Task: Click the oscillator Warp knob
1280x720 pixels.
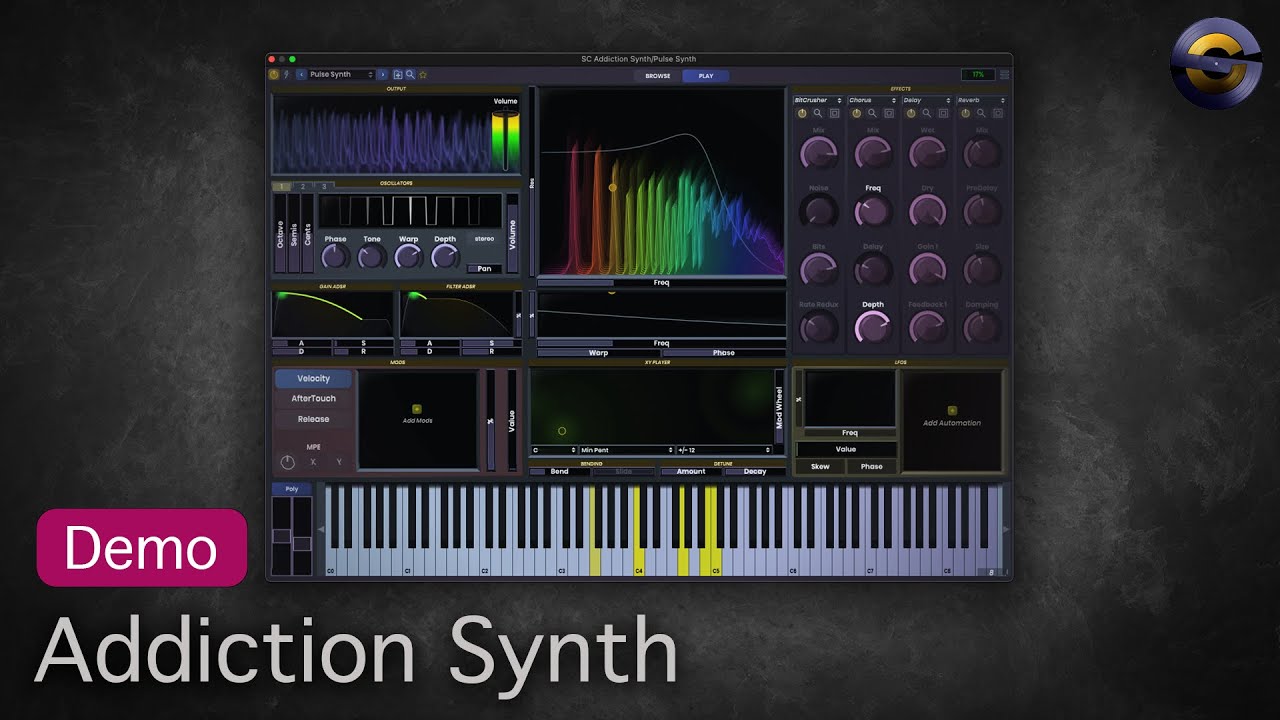Action: 408,257
